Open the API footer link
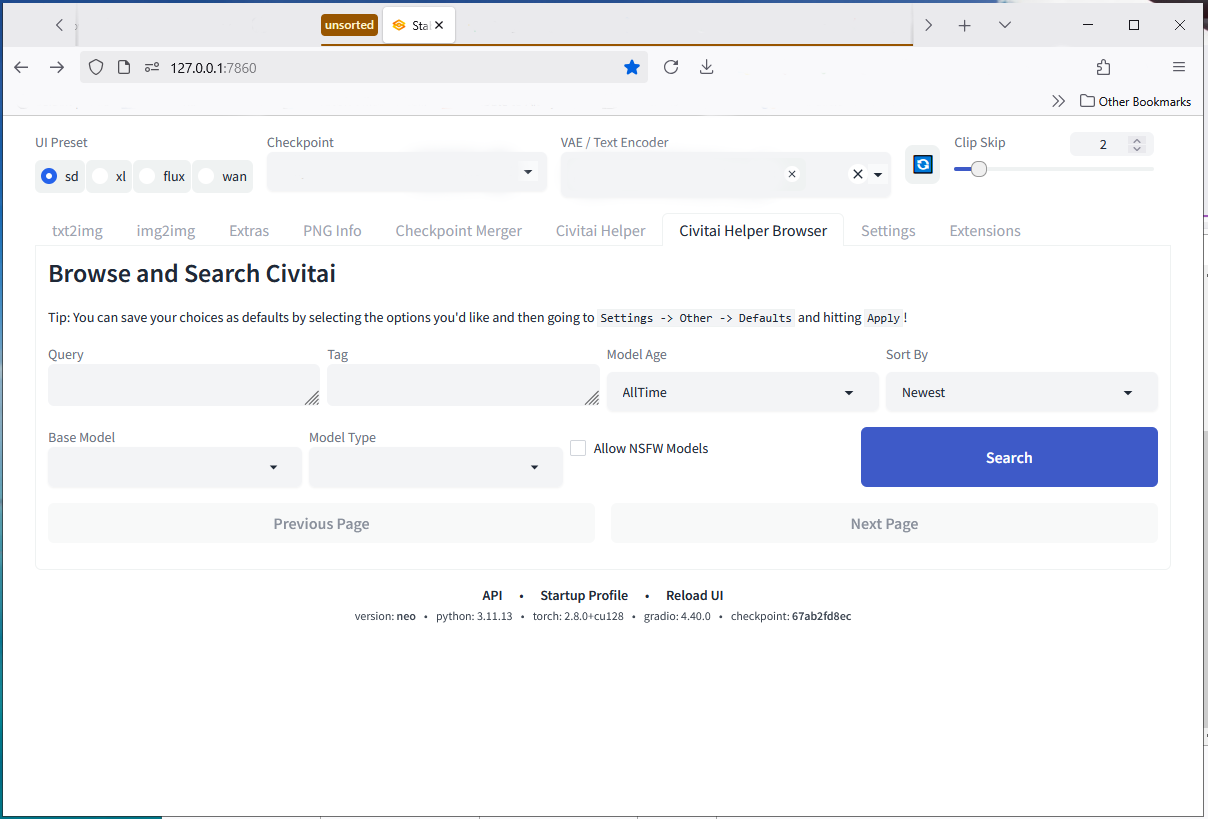Image resolution: width=1208 pixels, height=819 pixels. click(x=492, y=595)
